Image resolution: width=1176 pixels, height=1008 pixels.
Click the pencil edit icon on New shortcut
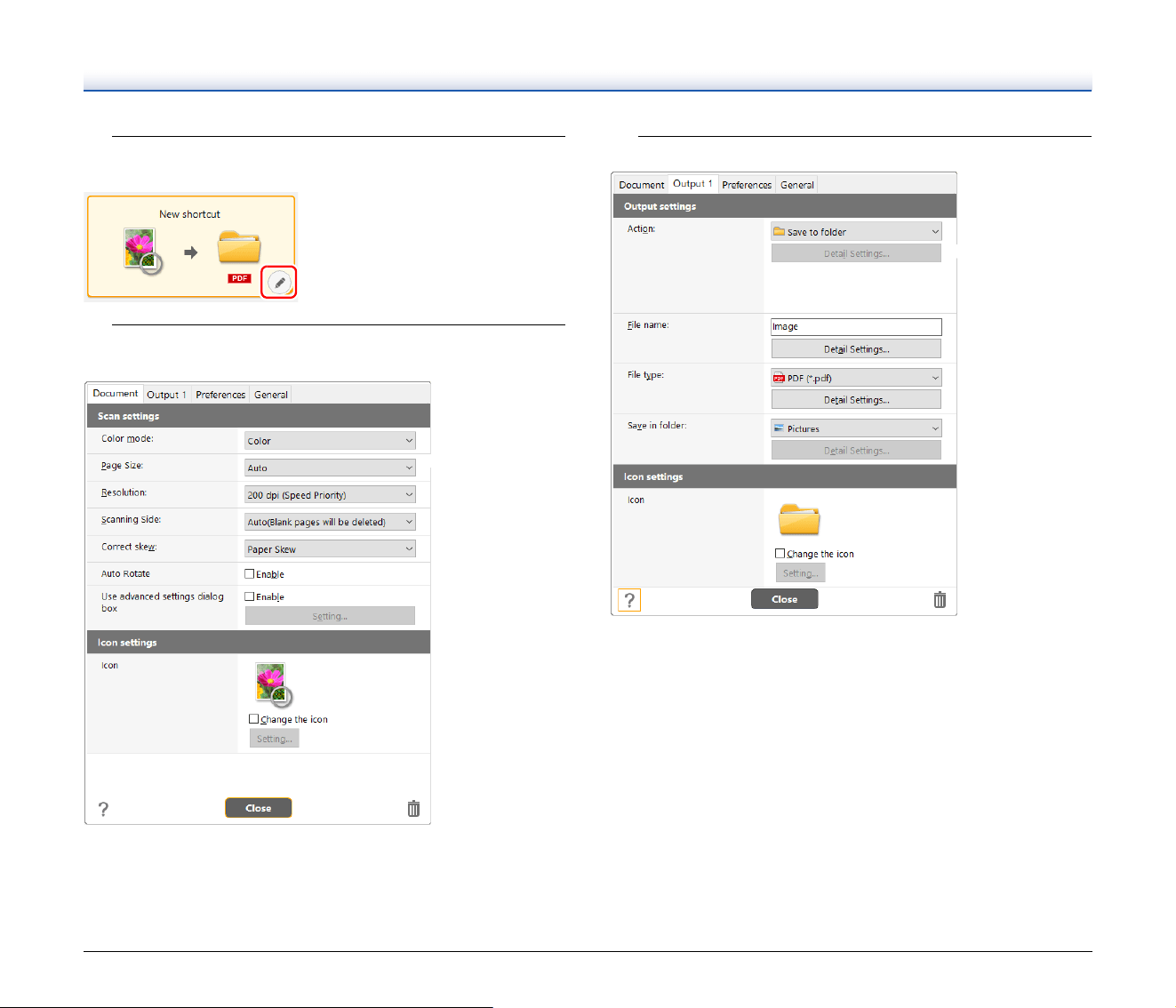[279, 283]
